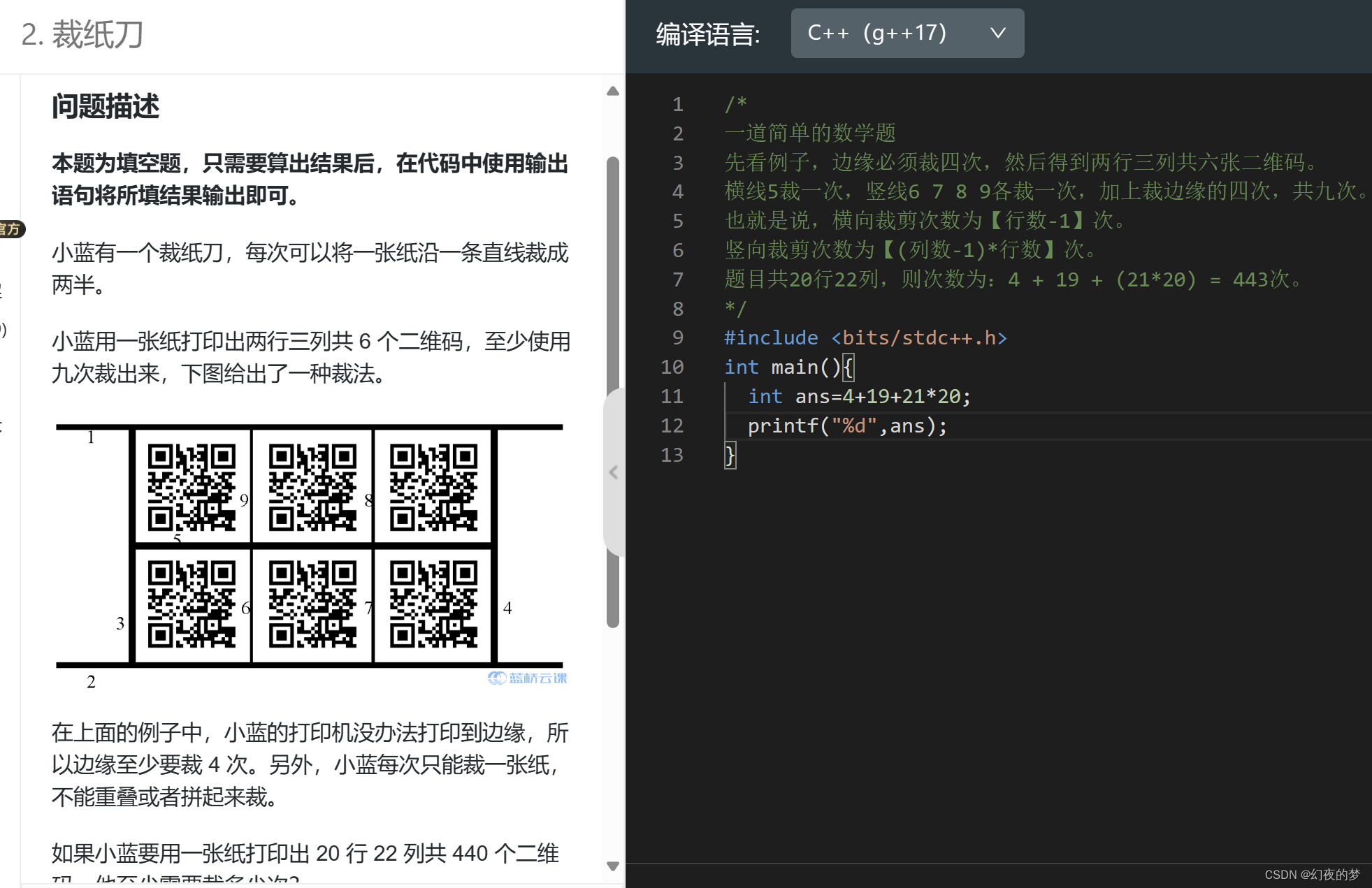Click code line number 11
This screenshot has height=888, width=1372.
point(672,396)
